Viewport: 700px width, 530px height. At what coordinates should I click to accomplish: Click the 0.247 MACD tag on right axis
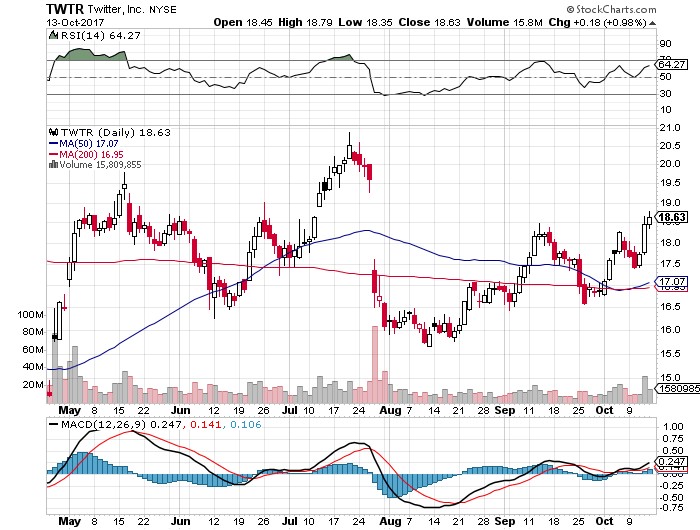tap(672, 462)
